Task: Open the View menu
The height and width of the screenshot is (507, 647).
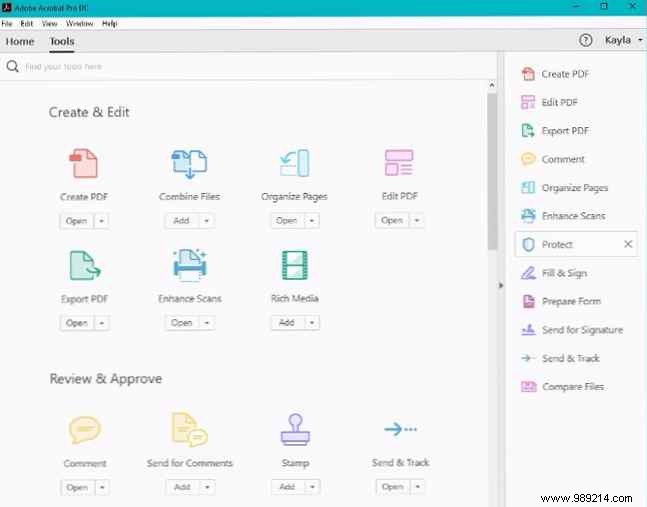Action: point(50,24)
